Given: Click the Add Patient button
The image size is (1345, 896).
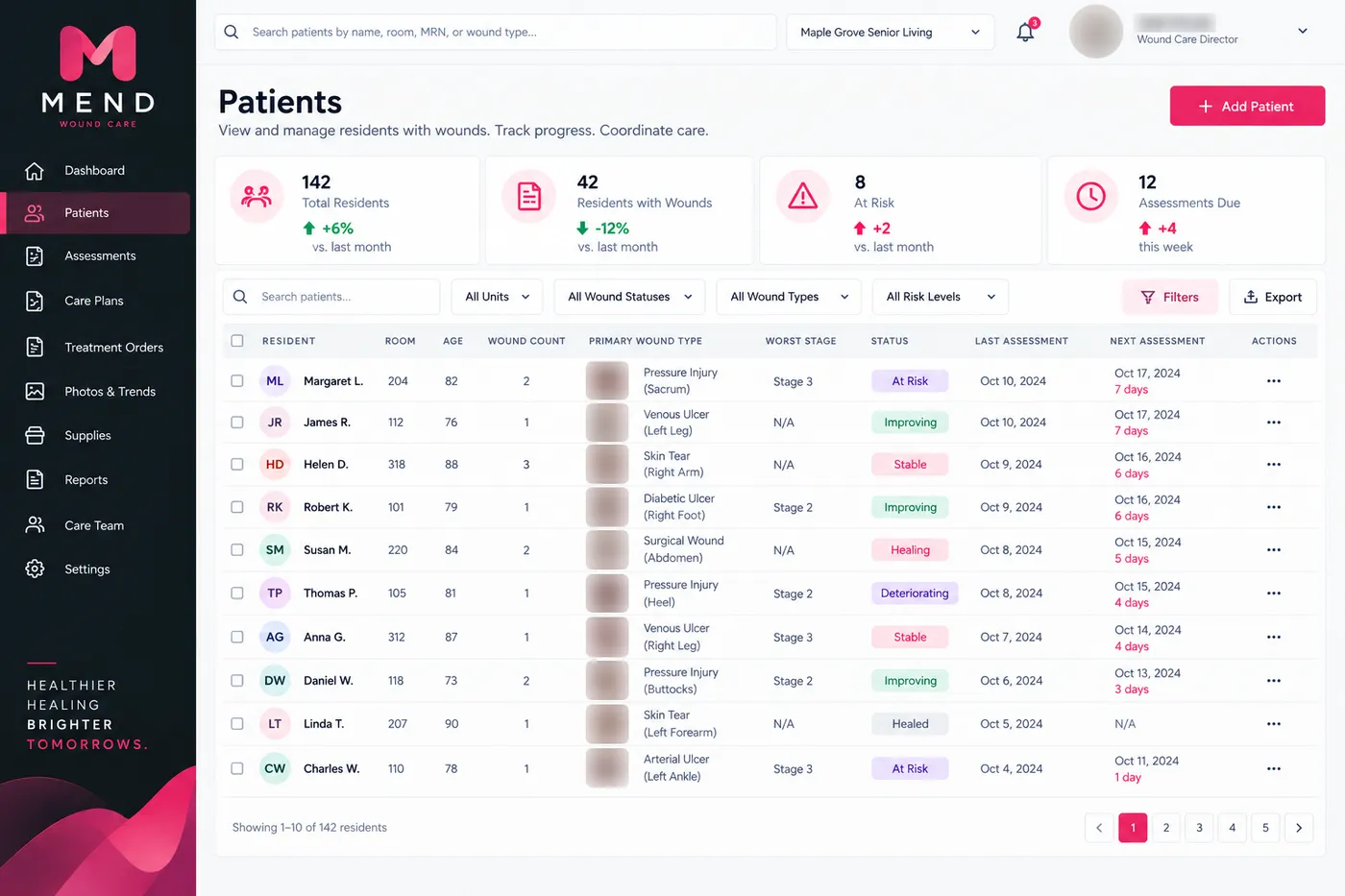Looking at the screenshot, I should click(x=1247, y=107).
